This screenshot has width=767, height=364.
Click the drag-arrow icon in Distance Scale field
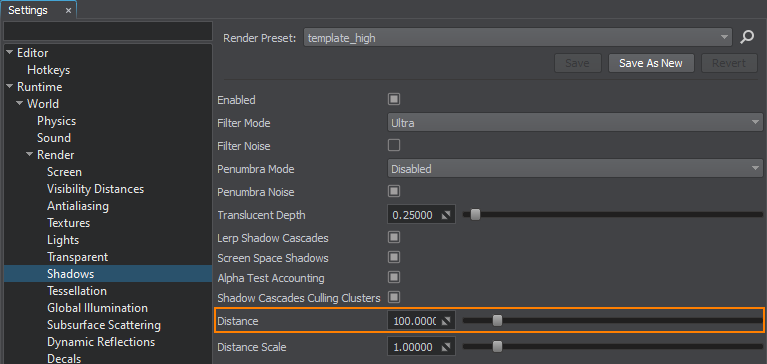click(445, 347)
